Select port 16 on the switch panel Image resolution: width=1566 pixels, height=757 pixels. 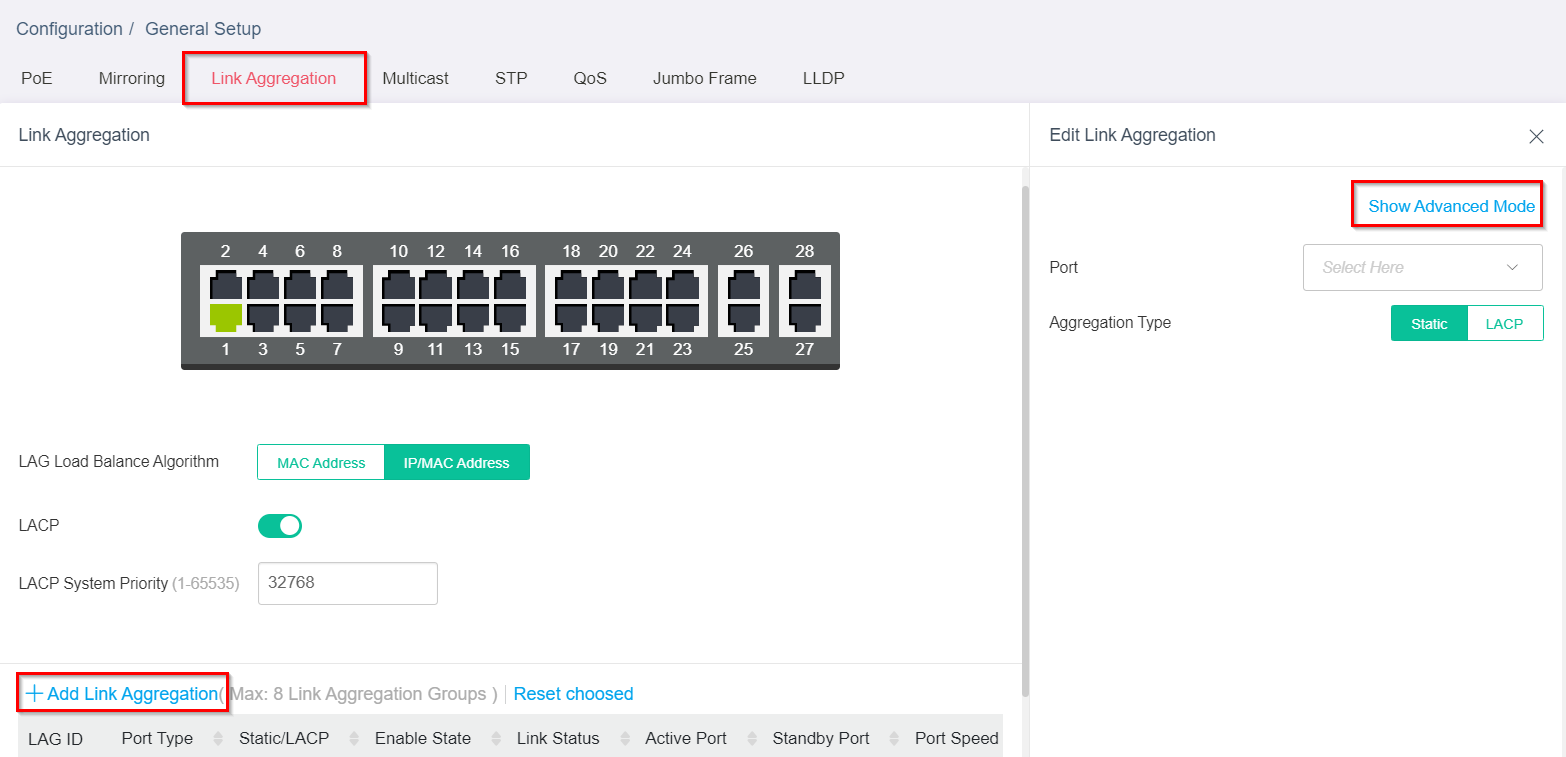pyautogui.click(x=510, y=285)
